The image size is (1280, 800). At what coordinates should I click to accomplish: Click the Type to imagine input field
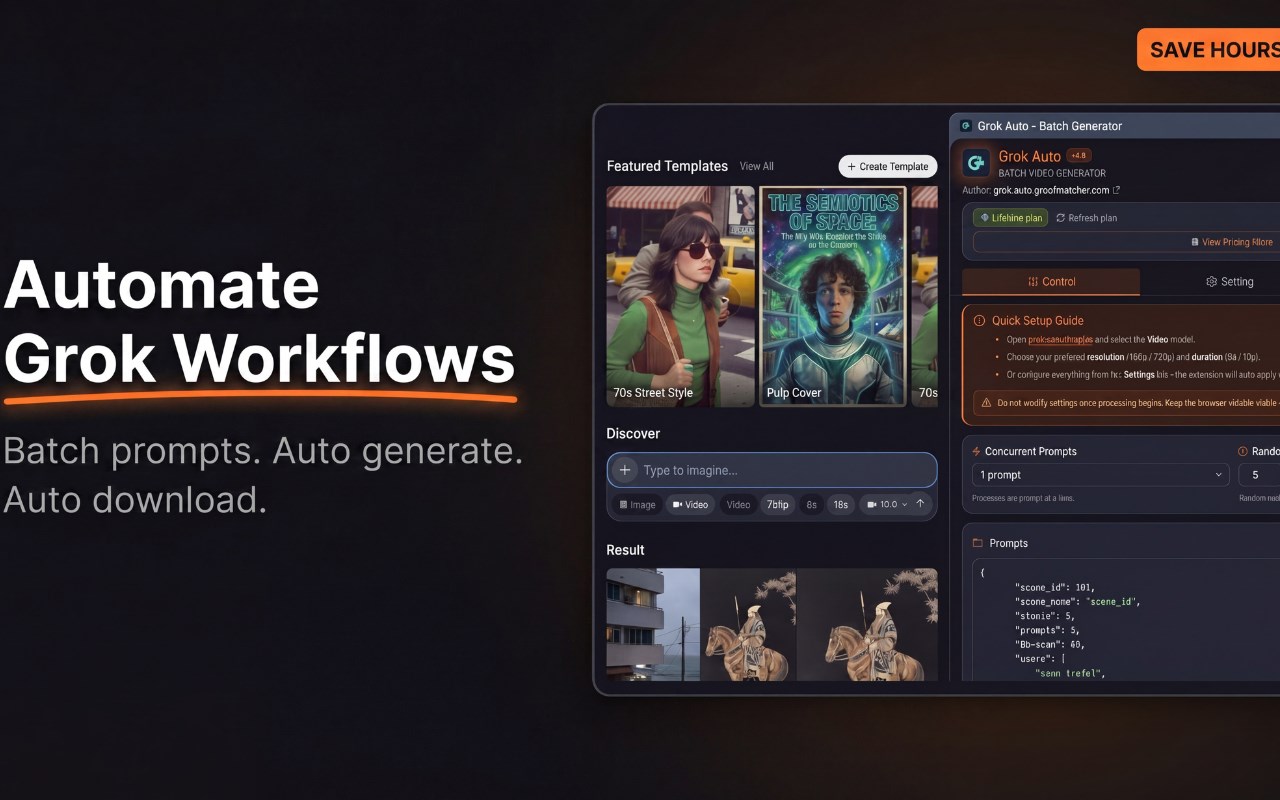(x=772, y=470)
